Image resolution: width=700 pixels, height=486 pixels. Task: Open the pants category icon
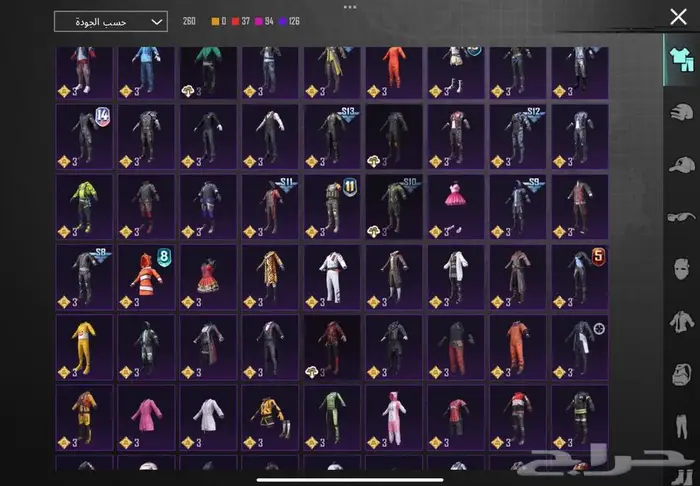[679, 428]
